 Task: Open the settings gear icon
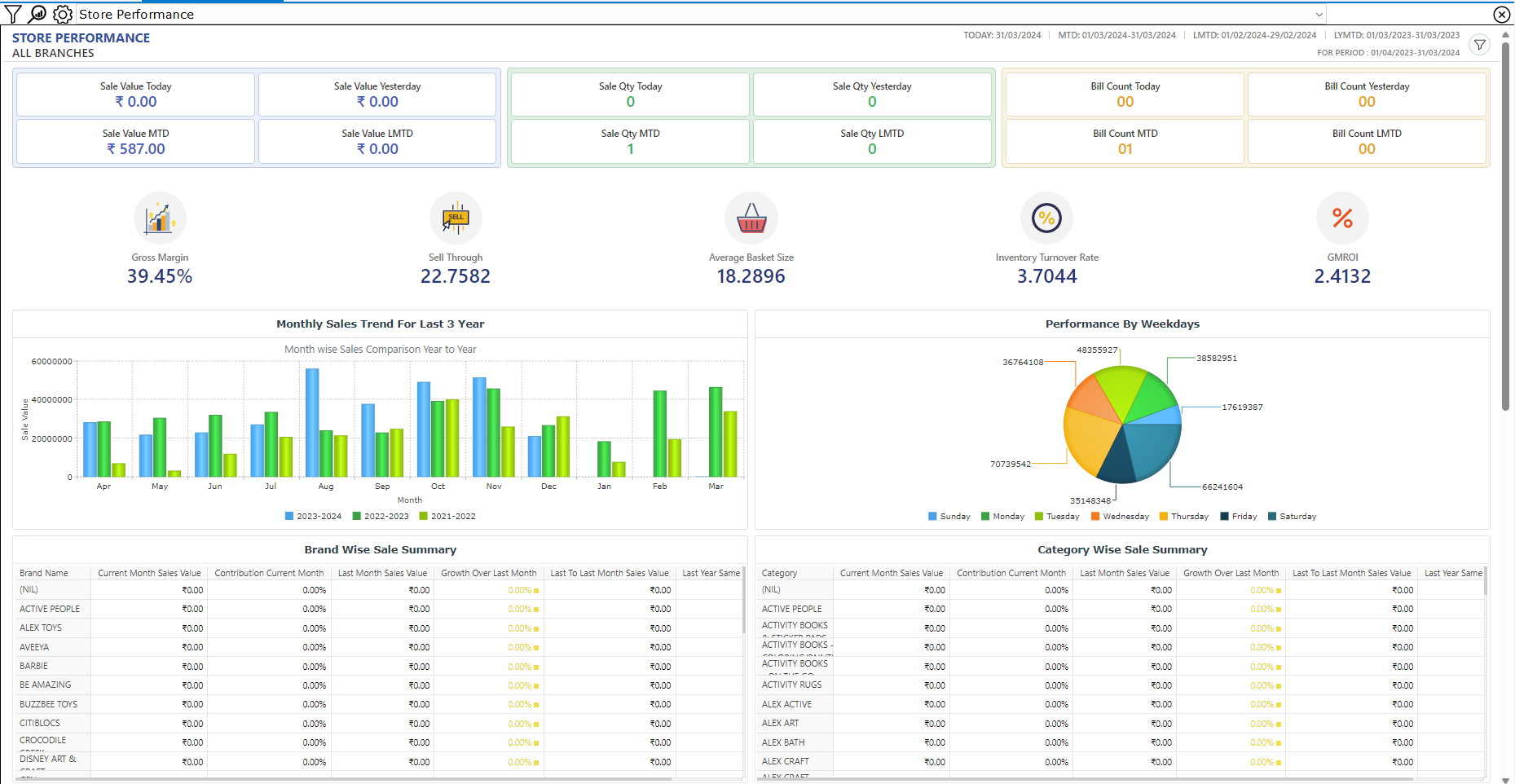click(63, 14)
